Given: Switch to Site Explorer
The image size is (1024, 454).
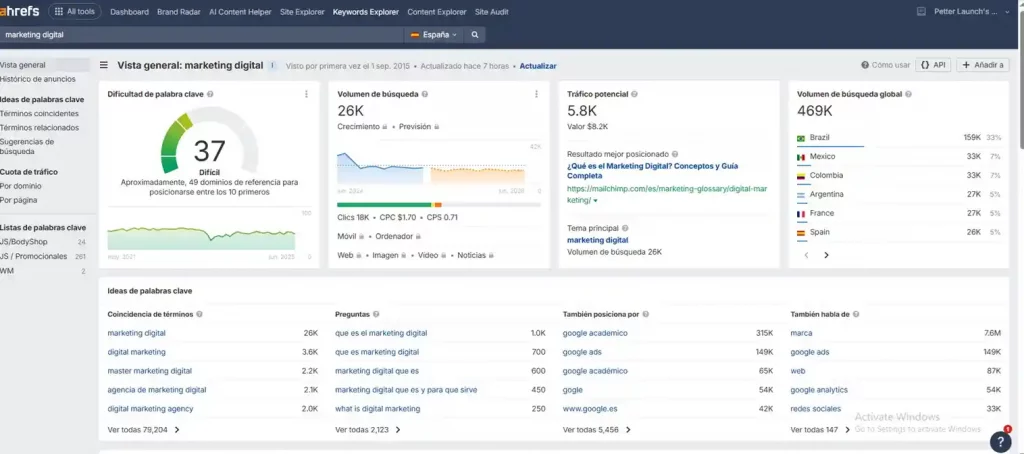Looking at the screenshot, I should pos(302,12).
